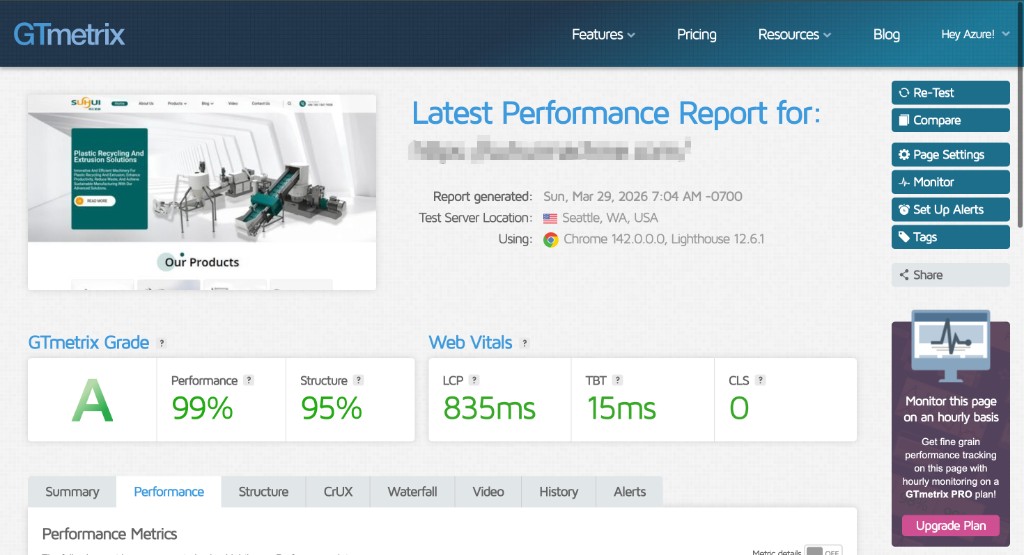
Task: Click the help icon beside Web Vitals
Action: (524, 343)
